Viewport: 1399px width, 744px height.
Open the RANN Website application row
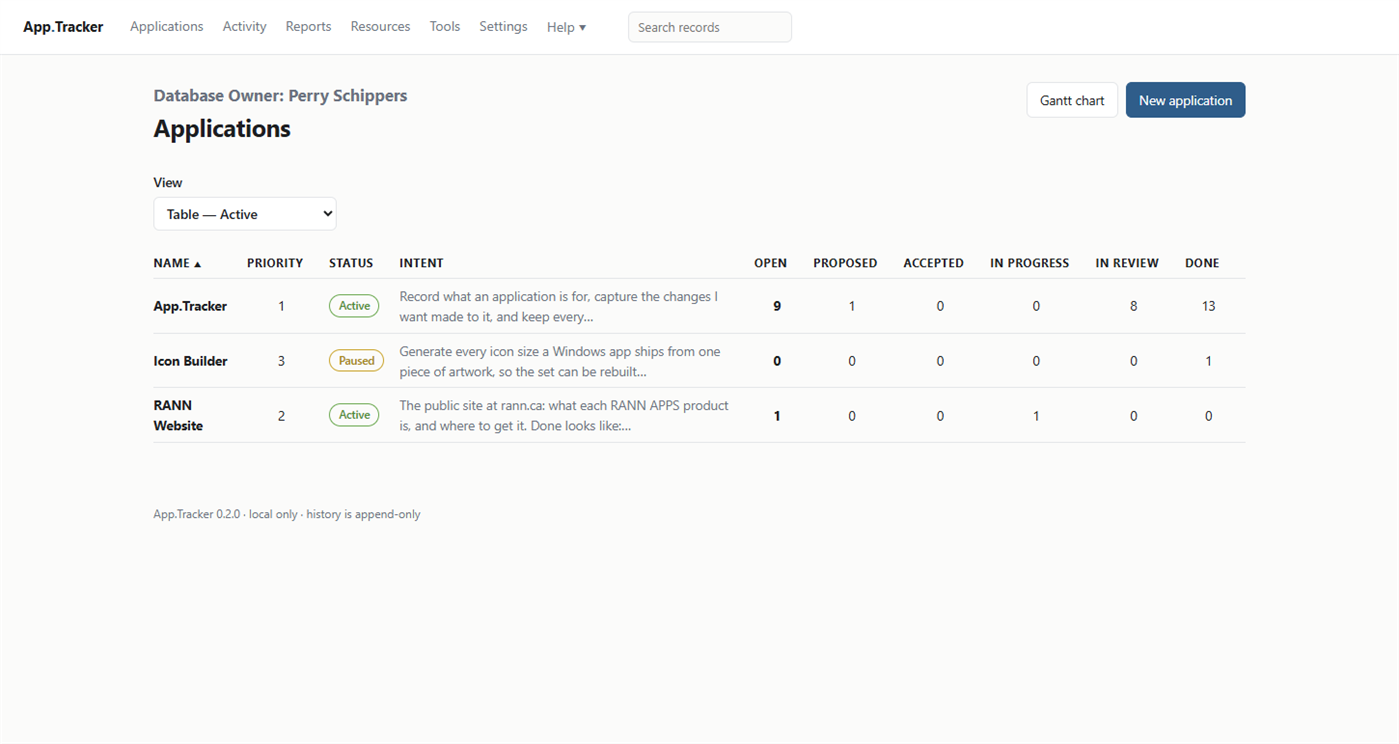(x=699, y=415)
